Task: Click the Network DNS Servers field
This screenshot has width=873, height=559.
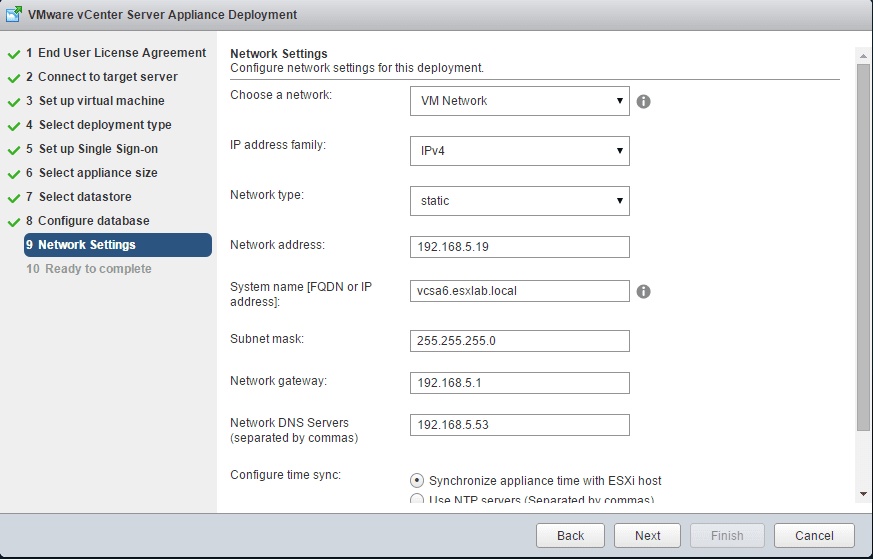Action: point(519,425)
